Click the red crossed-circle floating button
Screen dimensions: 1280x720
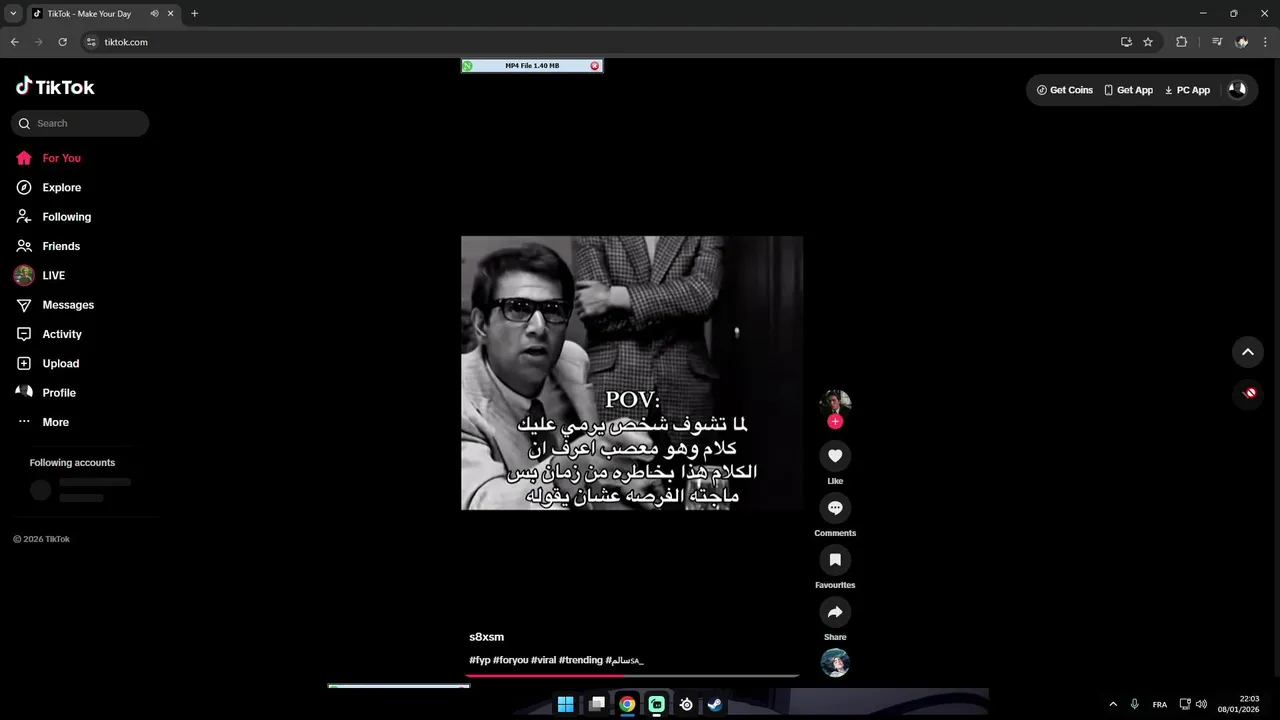pos(1250,393)
